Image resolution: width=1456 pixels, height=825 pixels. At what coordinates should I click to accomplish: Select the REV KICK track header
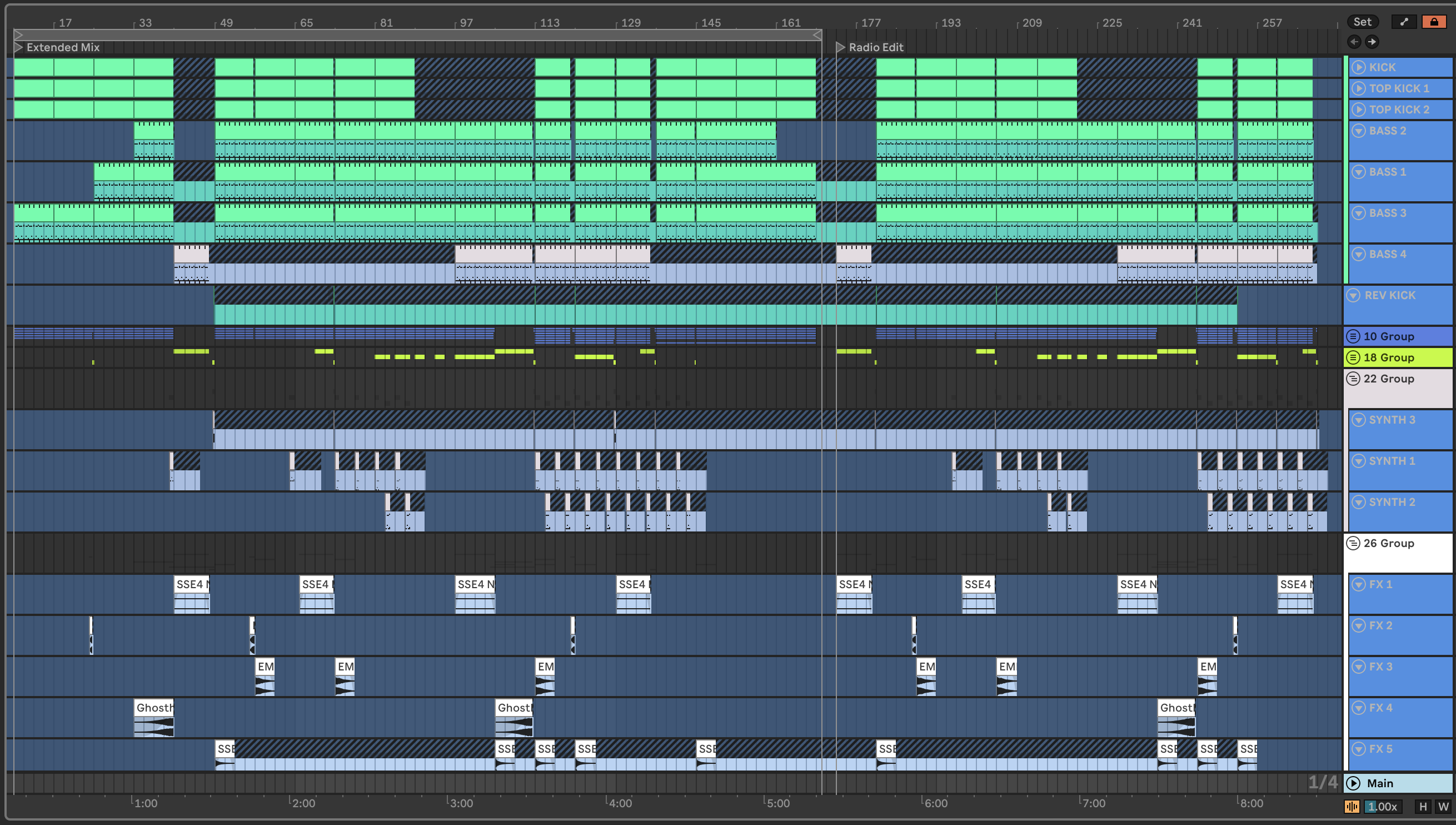[1398, 305]
